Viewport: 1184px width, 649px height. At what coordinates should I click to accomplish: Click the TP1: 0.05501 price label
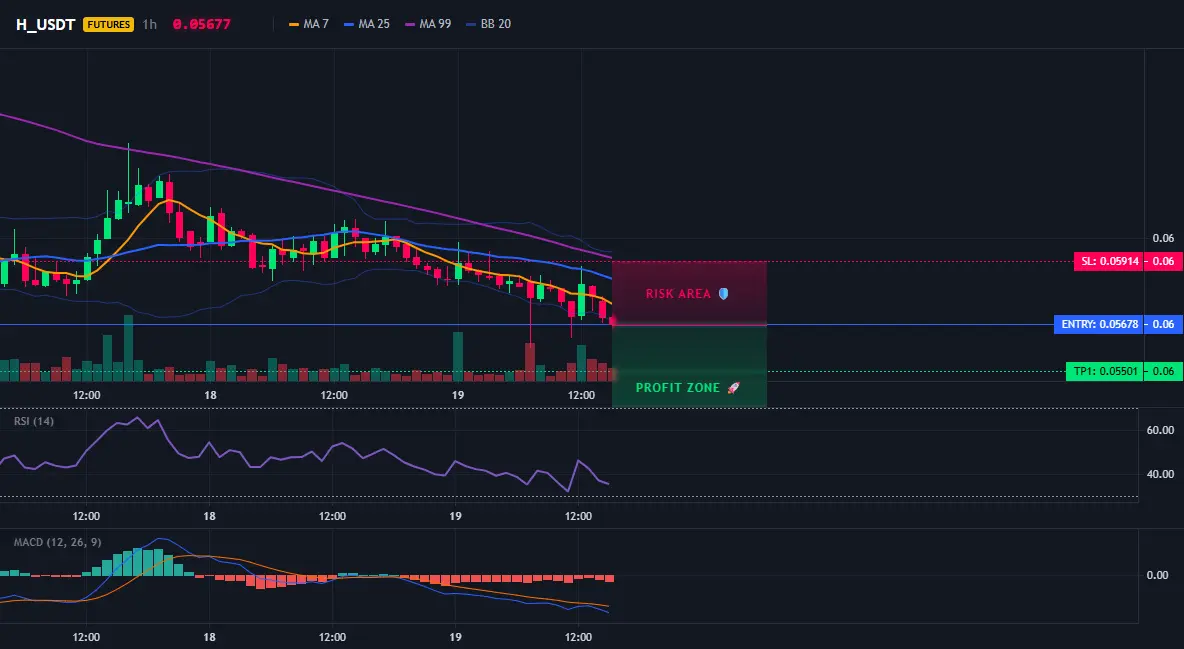point(1104,371)
